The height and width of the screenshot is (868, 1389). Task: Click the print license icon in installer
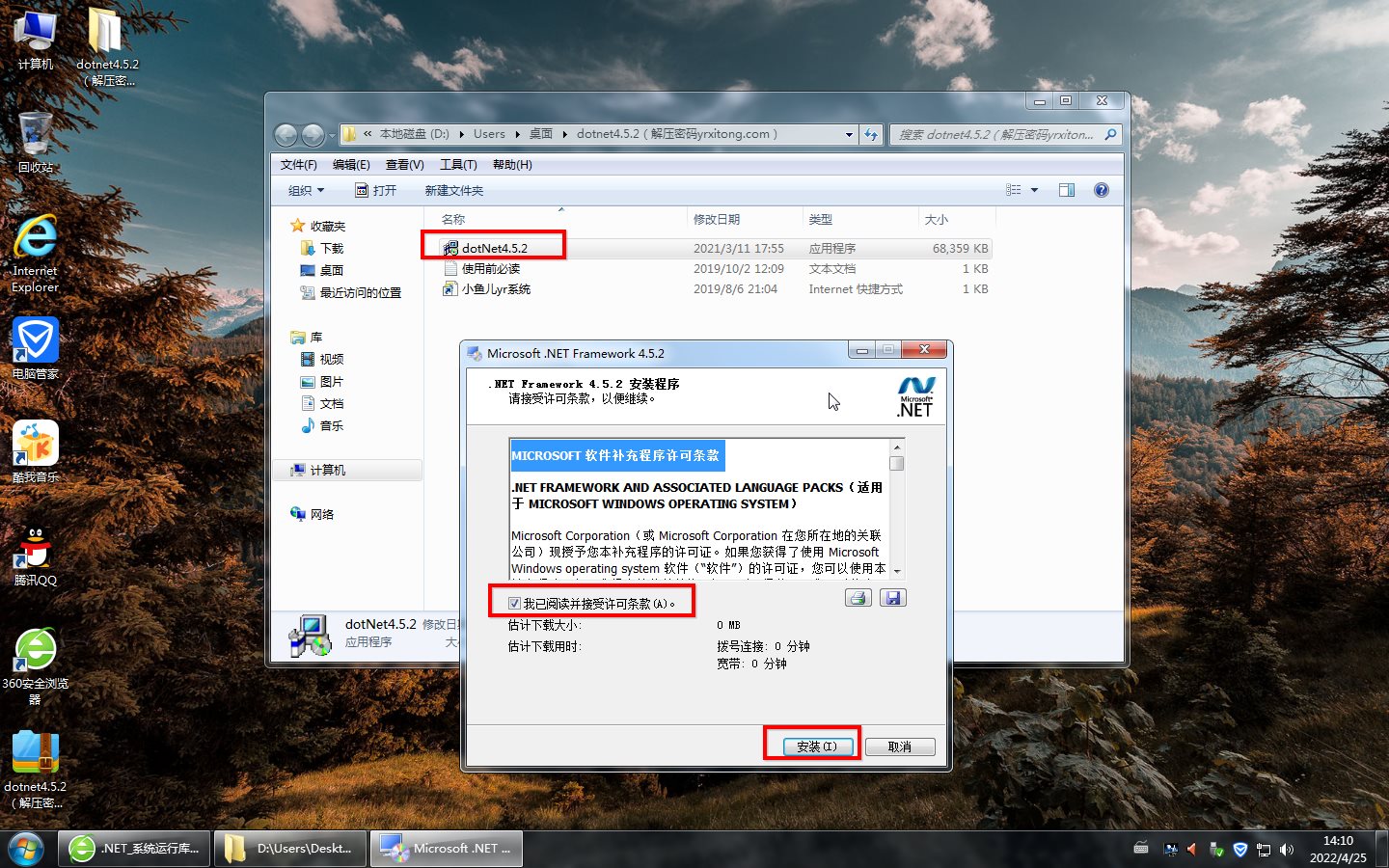[858, 598]
